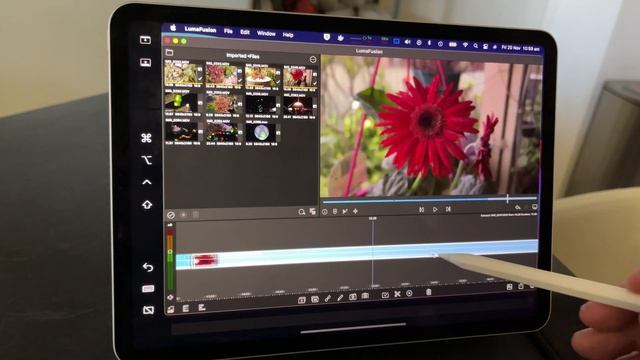640x360 pixels.
Task: Toggle multi-select checkmark below library
Action: point(171,215)
